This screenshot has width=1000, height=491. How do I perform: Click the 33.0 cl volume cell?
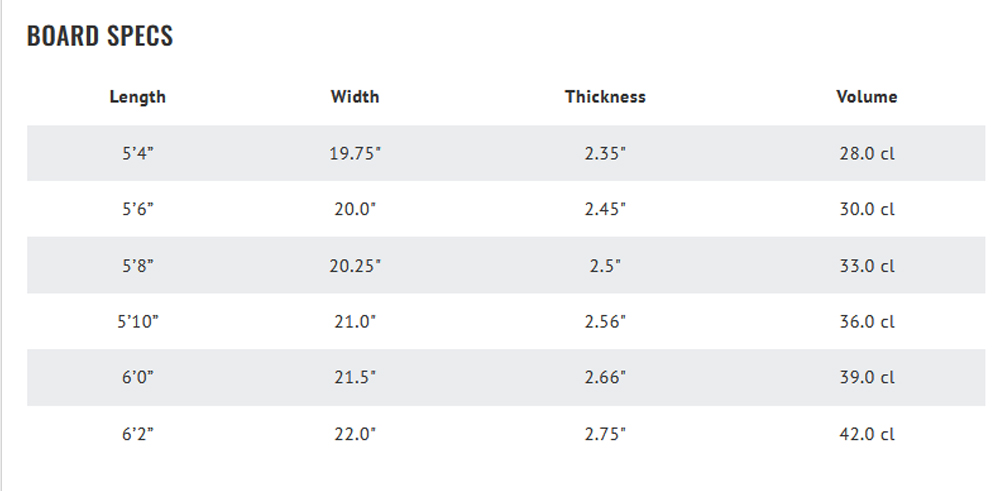pyautogui.click(x=867, y=265)
